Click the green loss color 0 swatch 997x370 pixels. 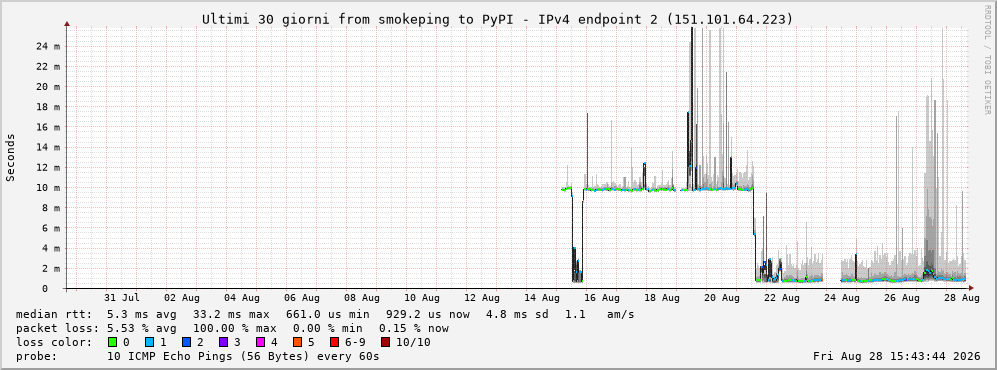(x=113, y=343)
